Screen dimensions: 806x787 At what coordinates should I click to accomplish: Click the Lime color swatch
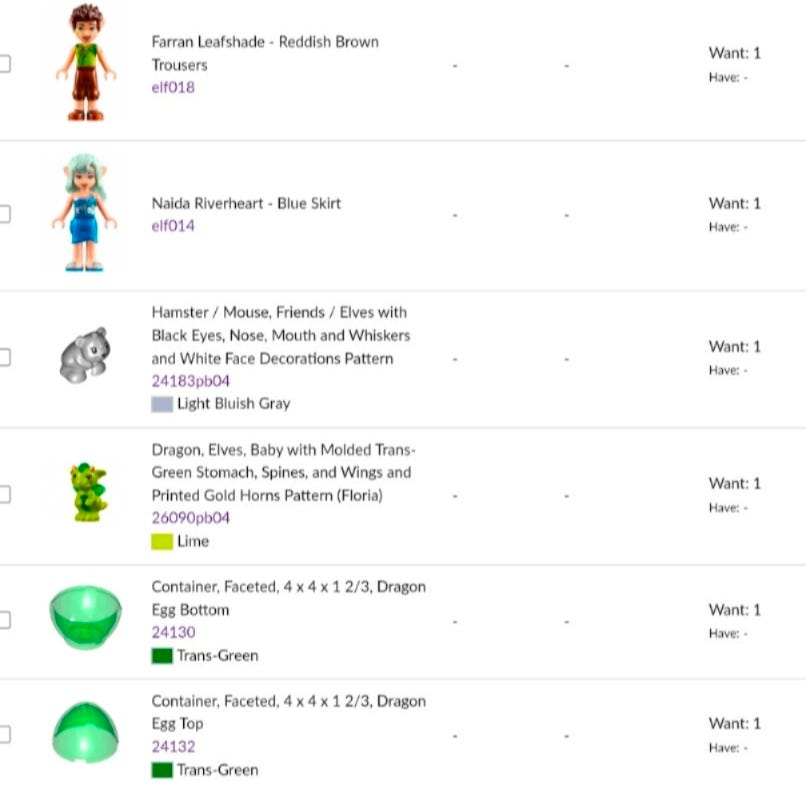click(x=162, y=542)
